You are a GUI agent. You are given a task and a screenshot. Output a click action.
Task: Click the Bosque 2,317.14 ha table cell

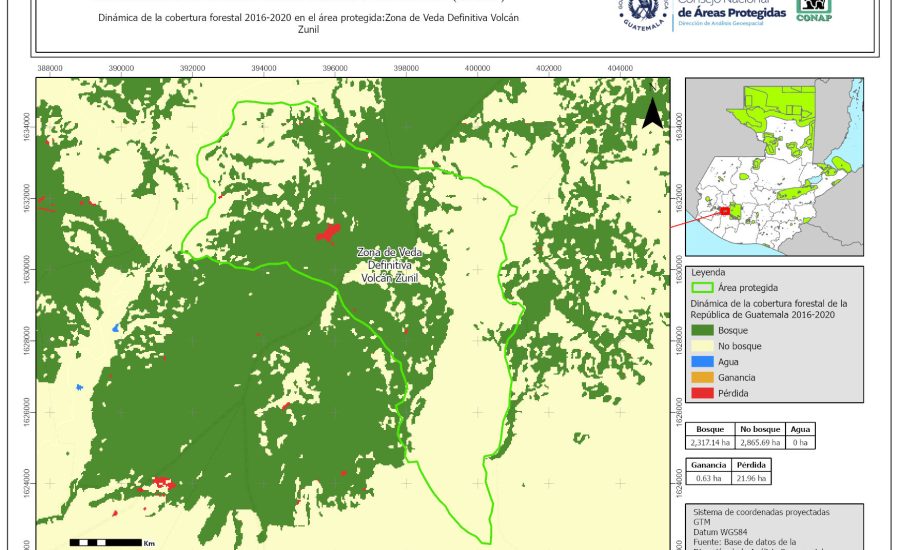pos(710,441)
